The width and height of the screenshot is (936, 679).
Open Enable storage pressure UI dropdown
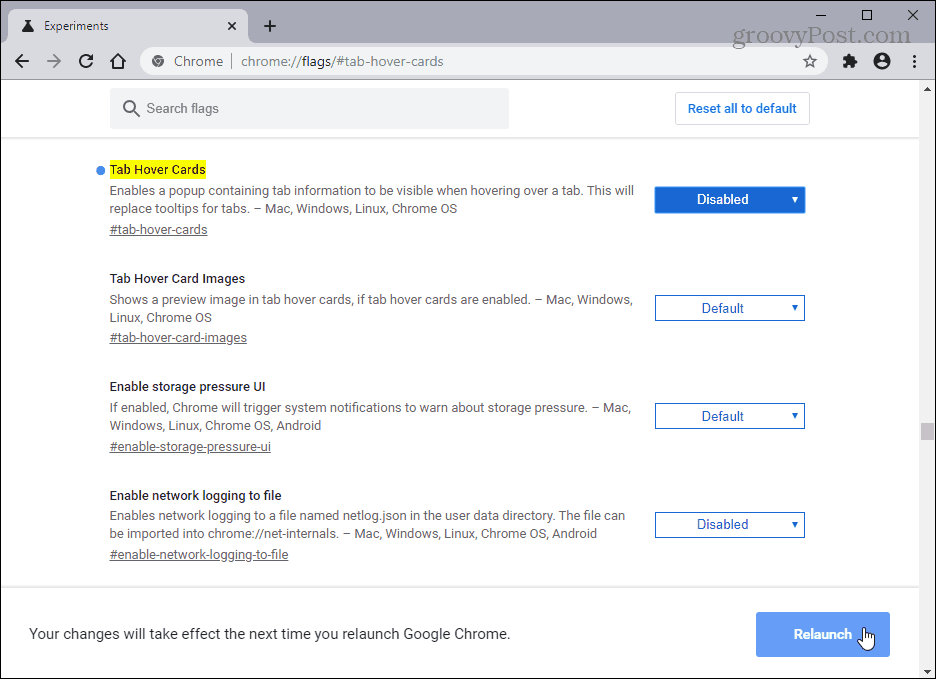click(x=729, y=416)
